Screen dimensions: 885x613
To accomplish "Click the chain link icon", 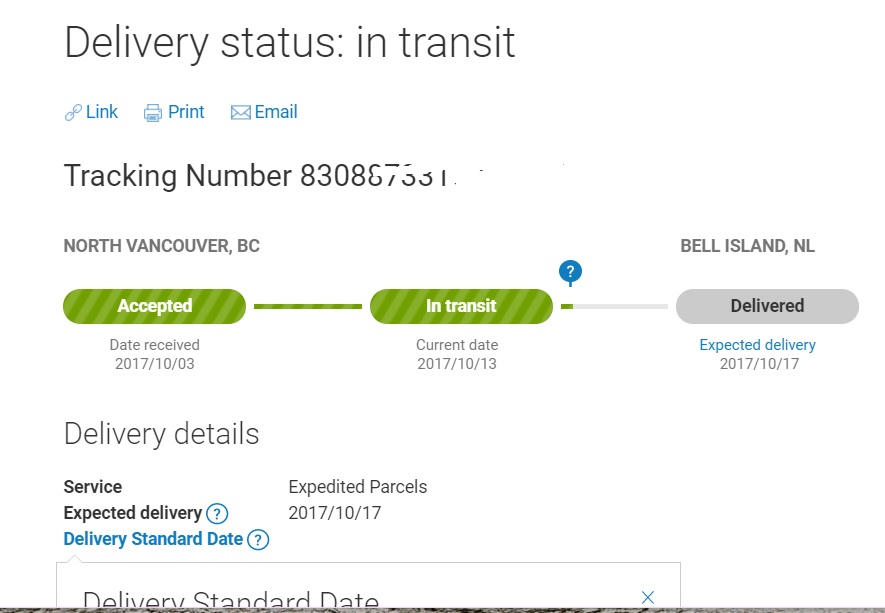I will [x=73, y=113].
